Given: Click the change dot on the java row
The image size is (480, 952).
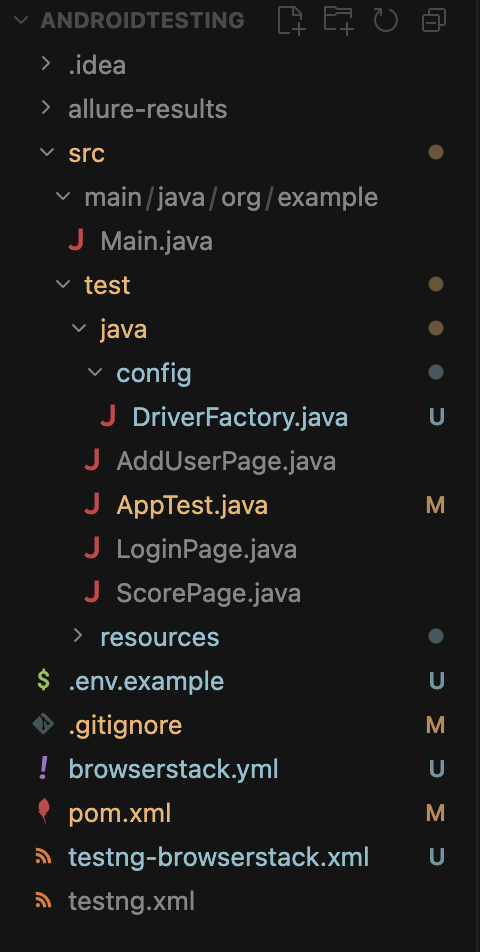Looking at the screenshot, I should [436, 328].
